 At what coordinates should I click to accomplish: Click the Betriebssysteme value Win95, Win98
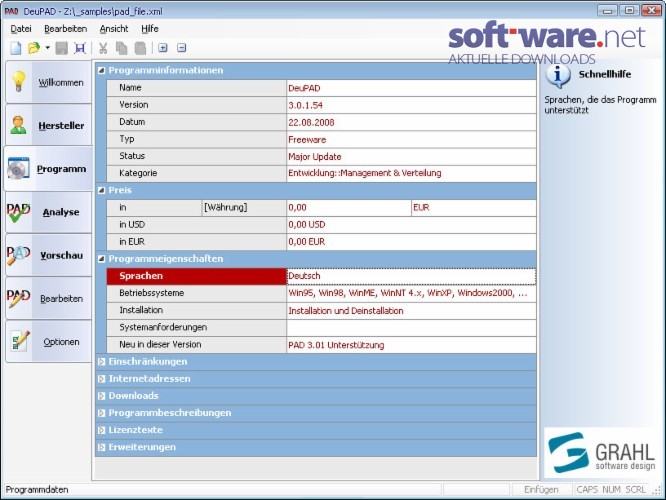point(411,293)
